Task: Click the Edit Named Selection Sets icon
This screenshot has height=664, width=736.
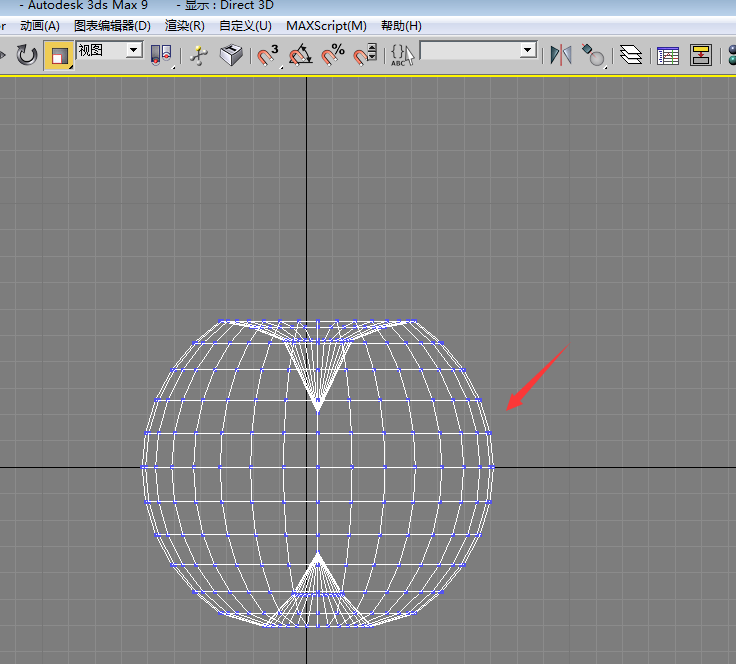Action: point(402,55)
